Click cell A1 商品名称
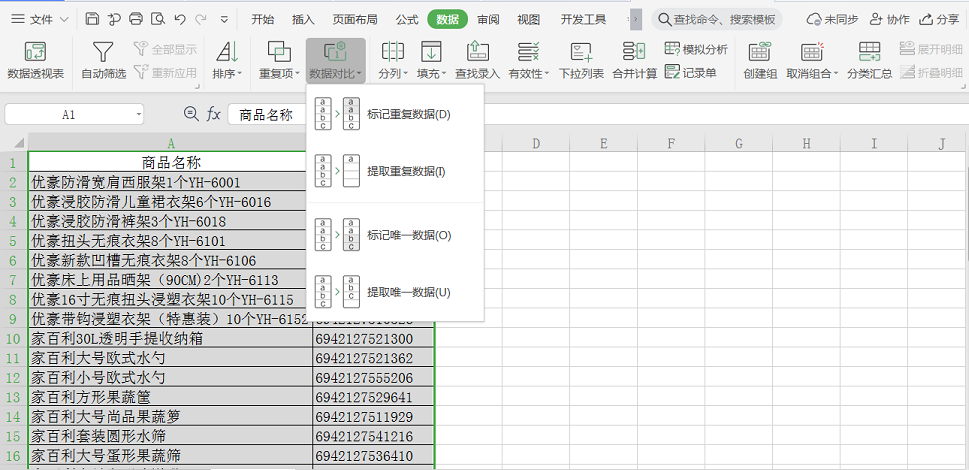 171,162
